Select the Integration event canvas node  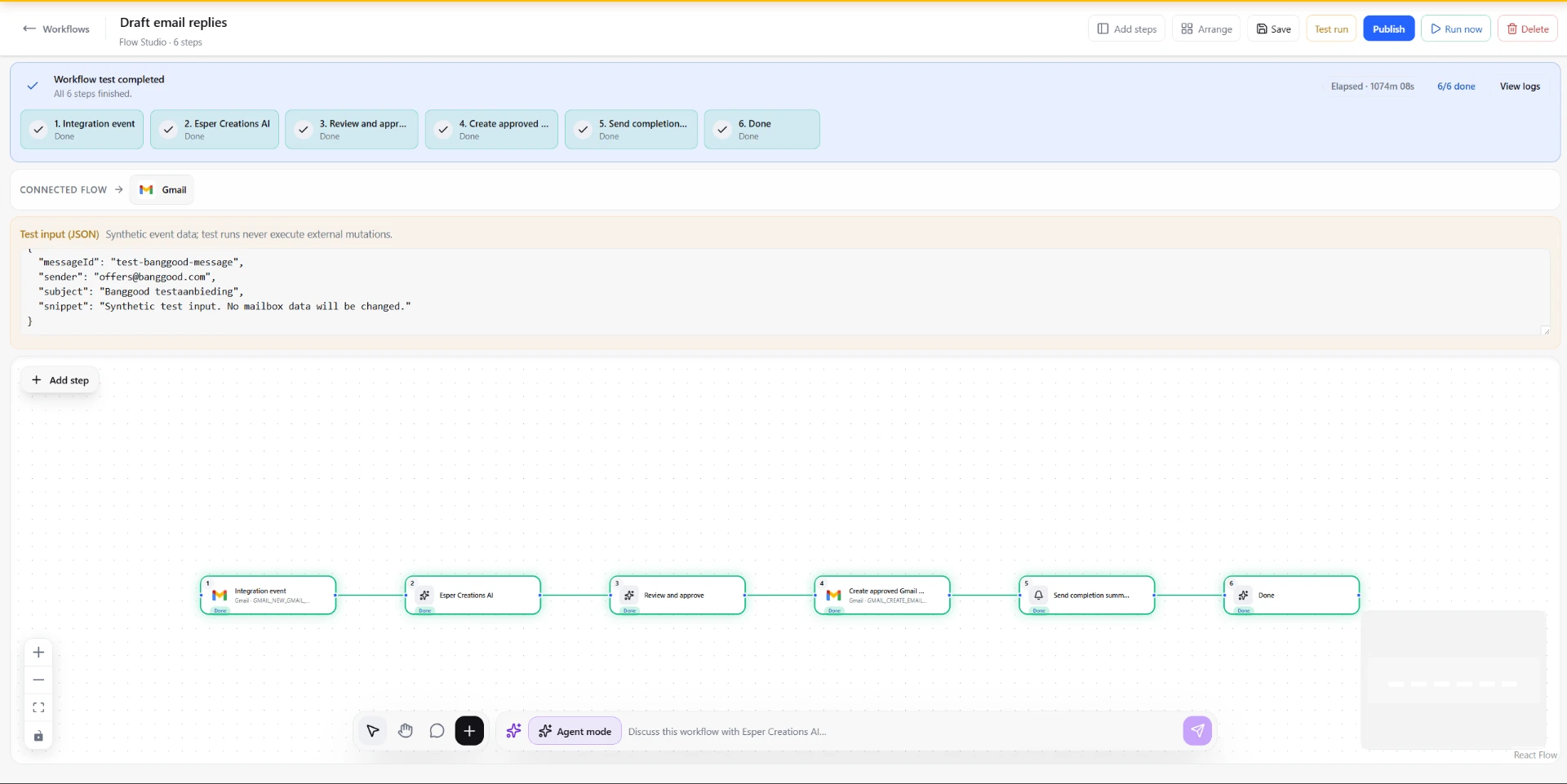(x=269, y=596)
